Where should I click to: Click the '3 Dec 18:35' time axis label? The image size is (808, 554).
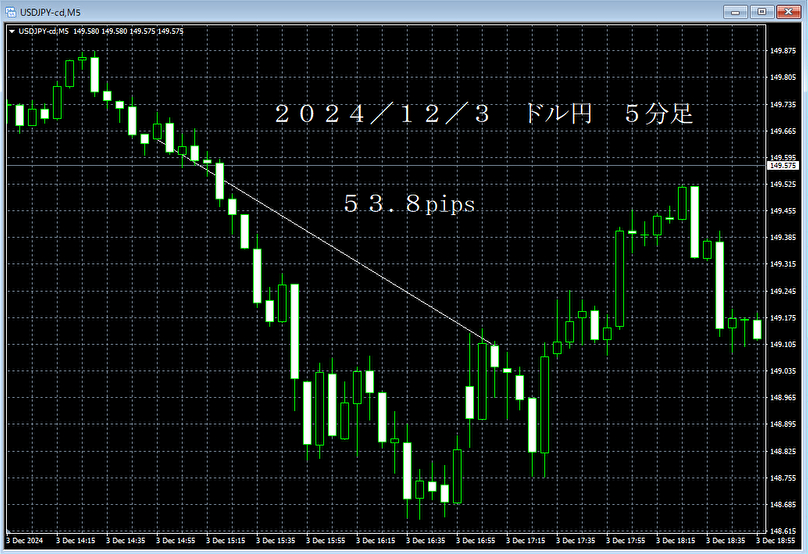[726, 541]
